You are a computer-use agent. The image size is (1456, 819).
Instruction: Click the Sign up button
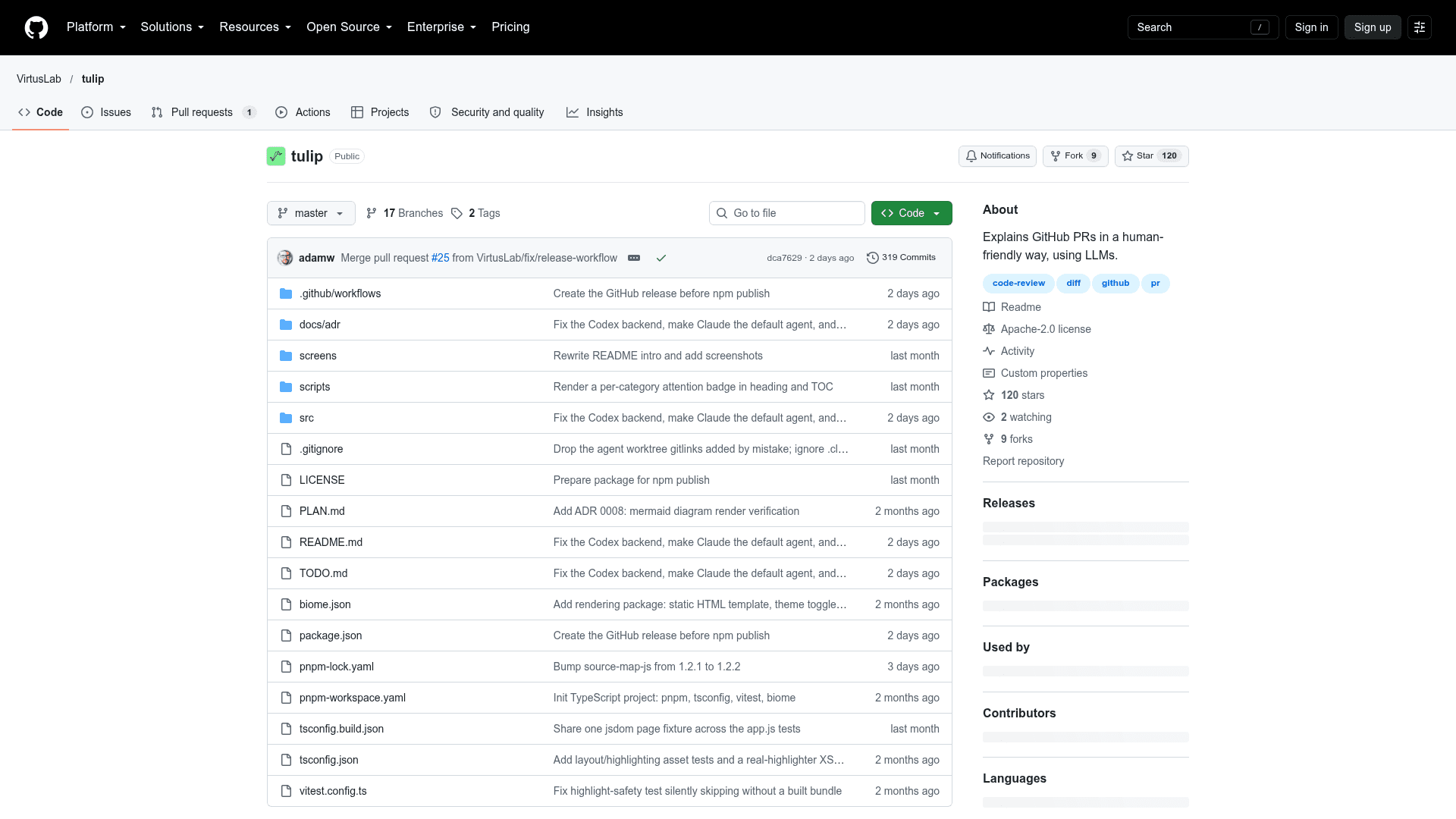tap(1373, 27)
